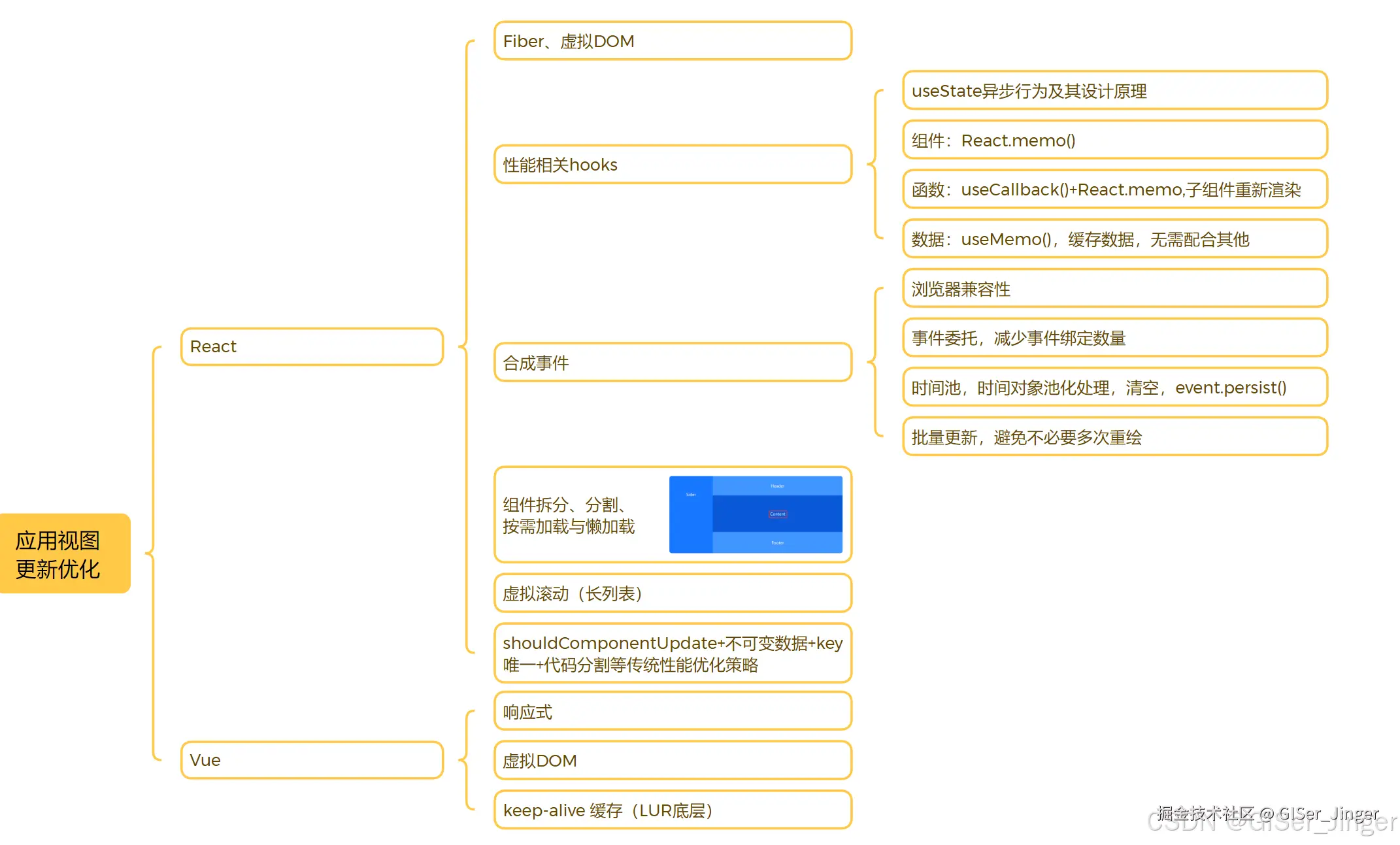Click the 组件：React.memo() node

1114,141
